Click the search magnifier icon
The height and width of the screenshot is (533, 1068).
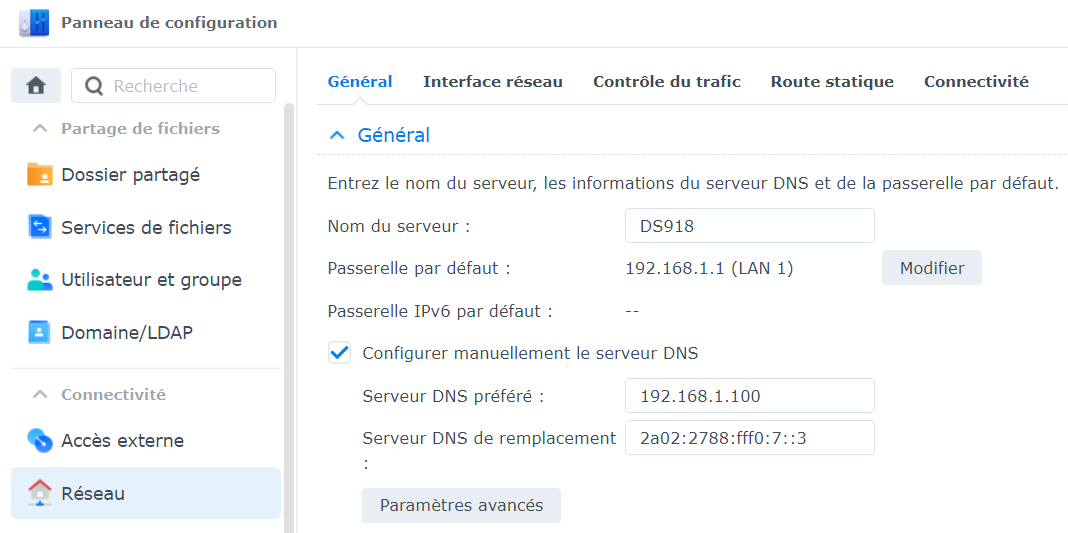coord(94,86)
